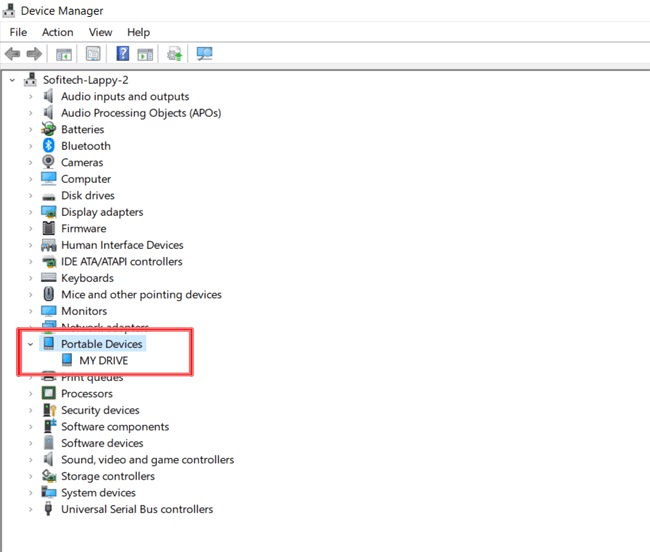Image resolution: width=650 pixels, height=552 pixels.
Task: Click the Update device driver toolbar icon
Action: (175, 54)
